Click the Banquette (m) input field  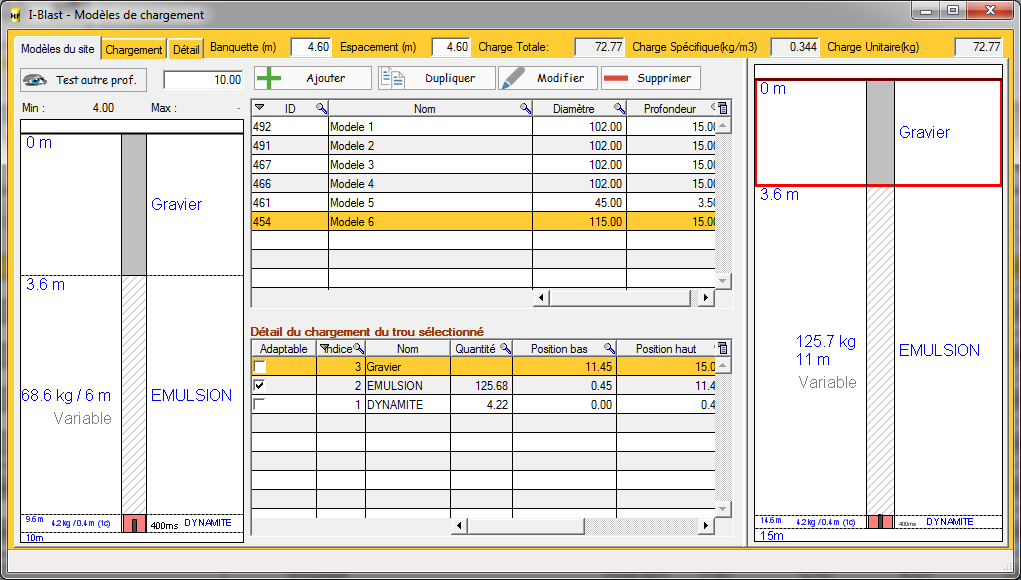[311, 47]
